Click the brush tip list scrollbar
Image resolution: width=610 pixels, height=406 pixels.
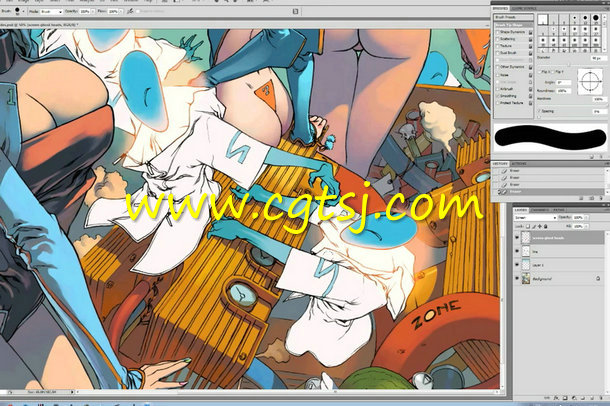pos(604,33)
